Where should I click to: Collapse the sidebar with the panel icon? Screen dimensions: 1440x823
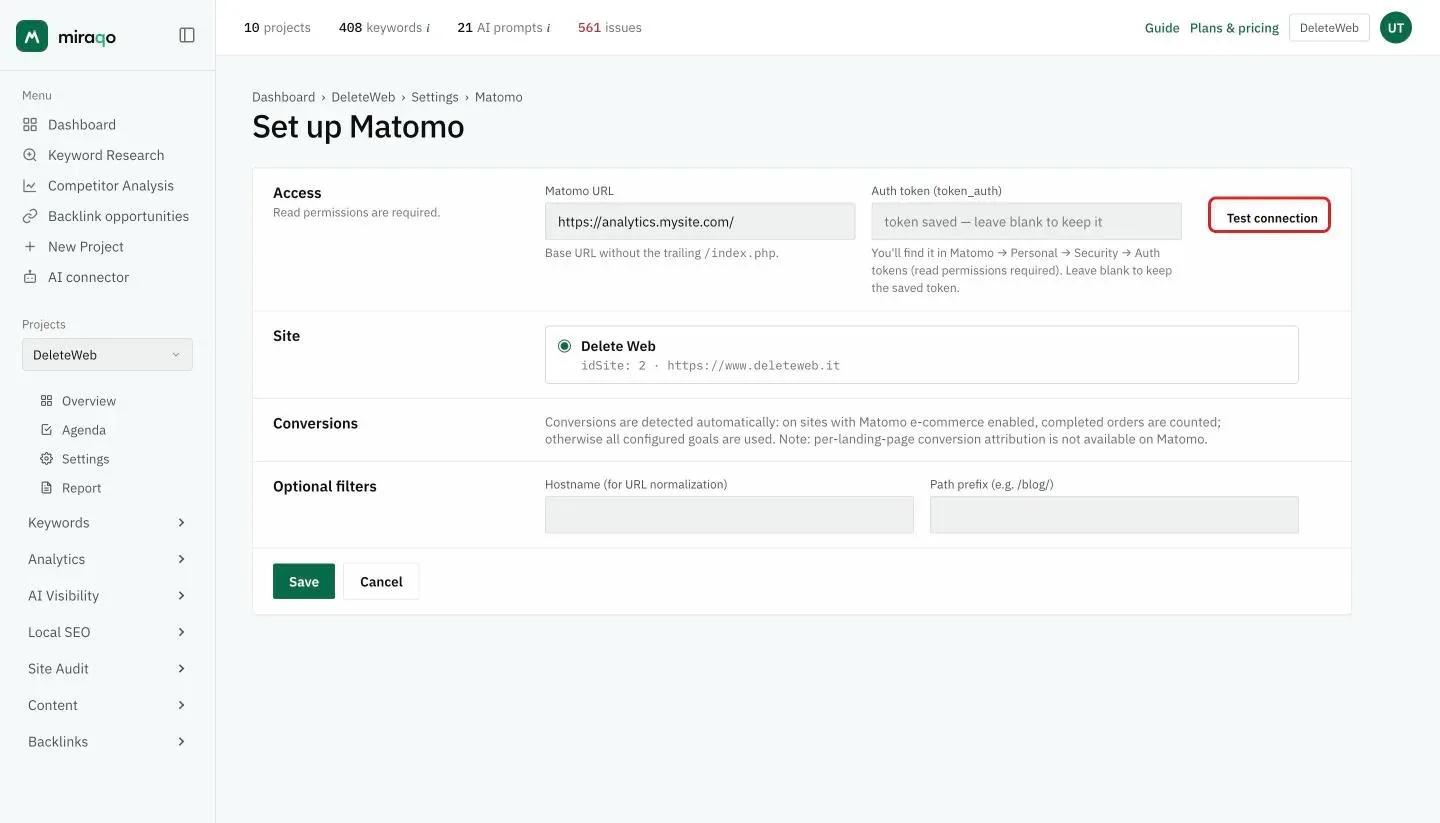[187, 35]
